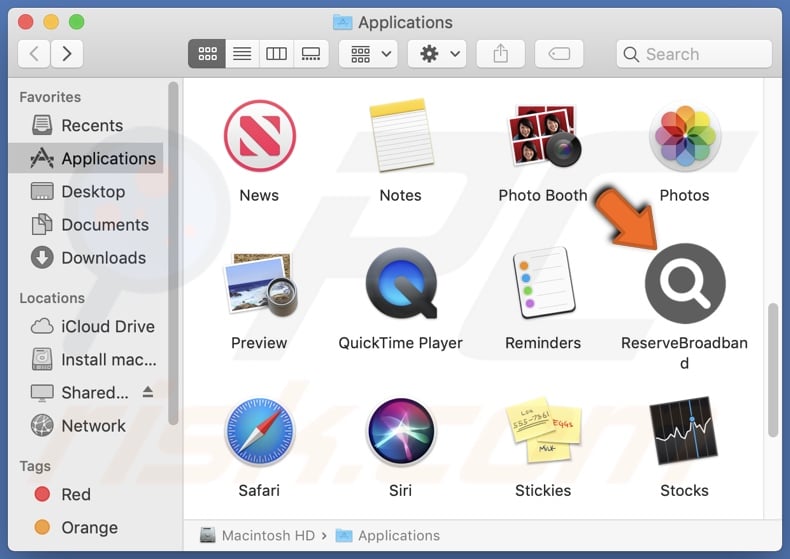Click the main file area scrollbar
The height and width of the screenshot is (559, 790).
[x=774, y=370]
